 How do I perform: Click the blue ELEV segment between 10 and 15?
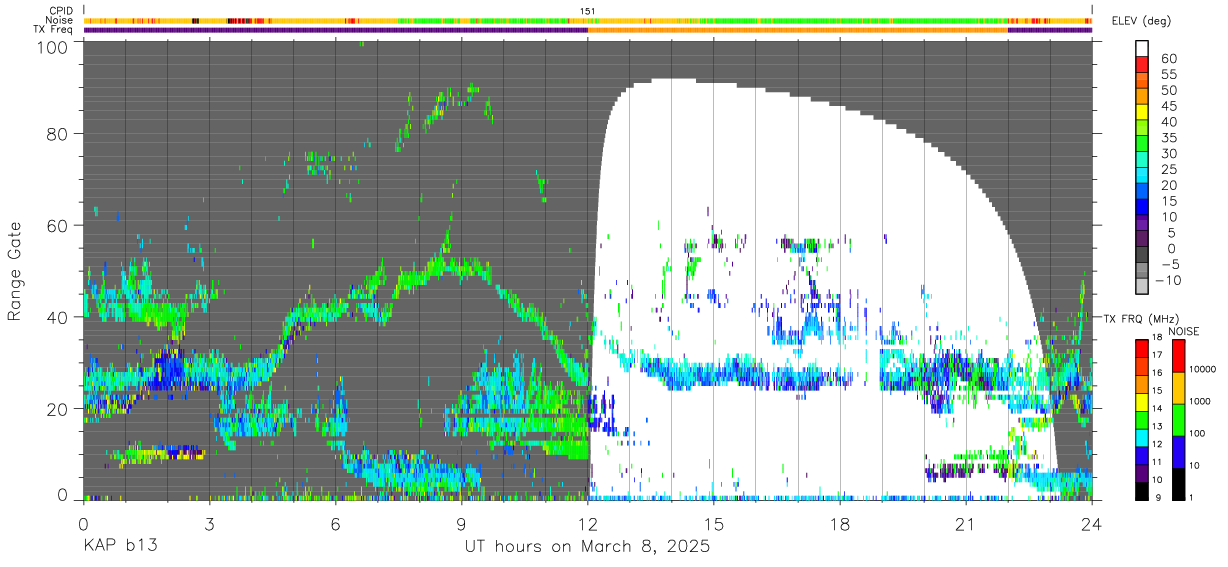[x=1143, y=208]
